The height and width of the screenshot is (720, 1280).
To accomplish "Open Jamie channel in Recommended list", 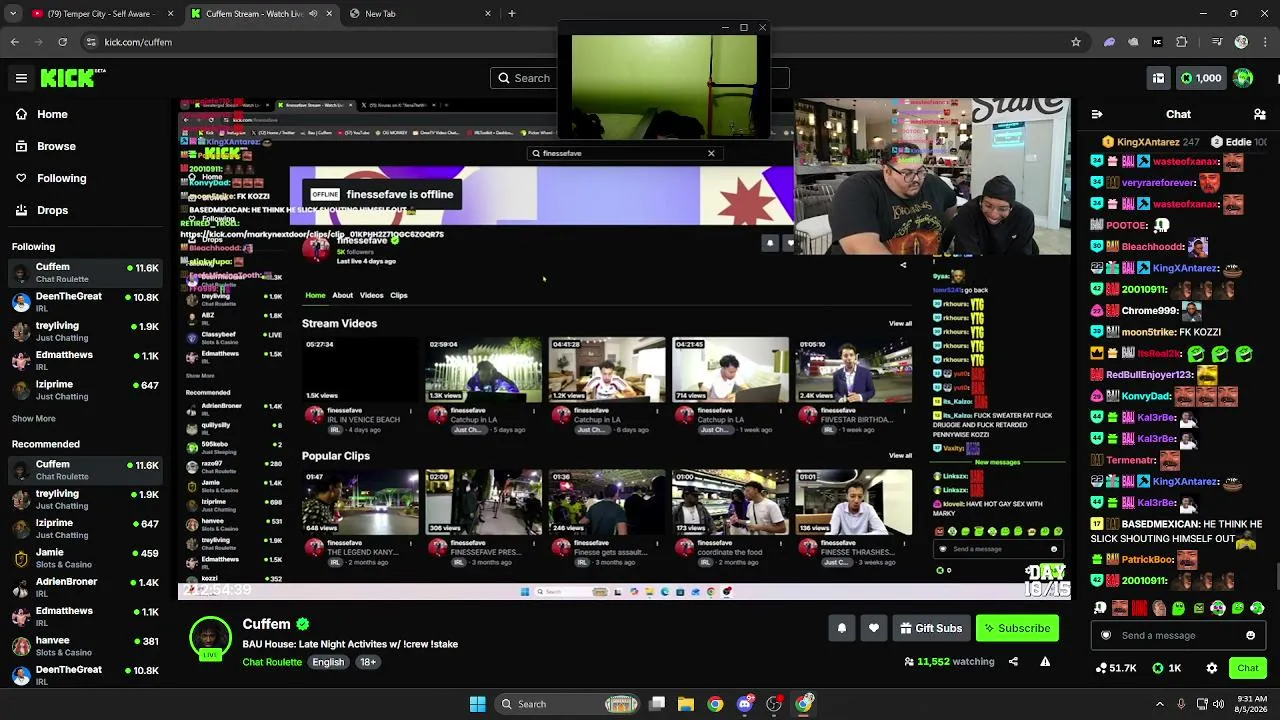I will click(x=86, y=558).
